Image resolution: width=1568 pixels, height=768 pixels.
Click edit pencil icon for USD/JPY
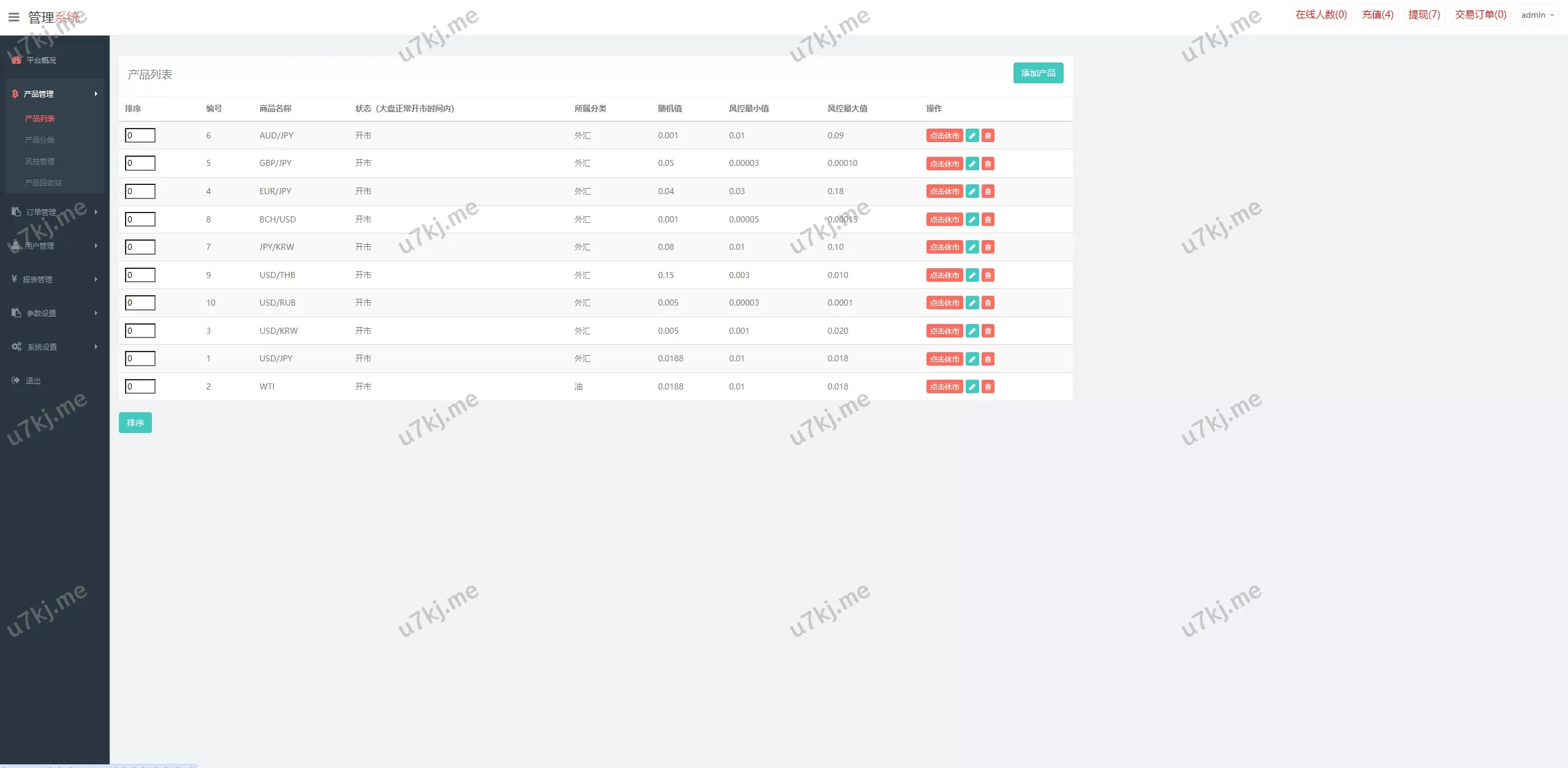pos(972,359)
